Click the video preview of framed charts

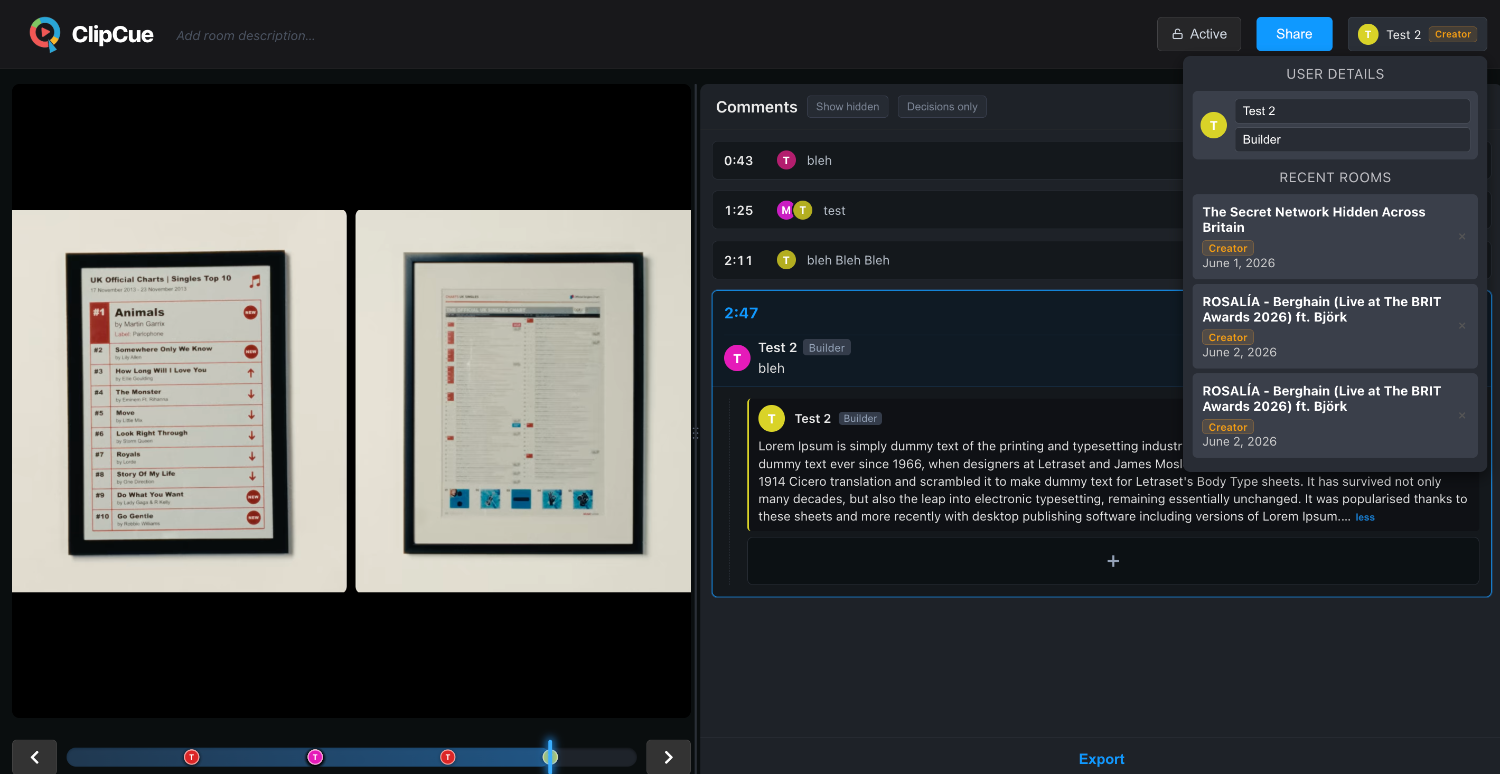point(351,401)
